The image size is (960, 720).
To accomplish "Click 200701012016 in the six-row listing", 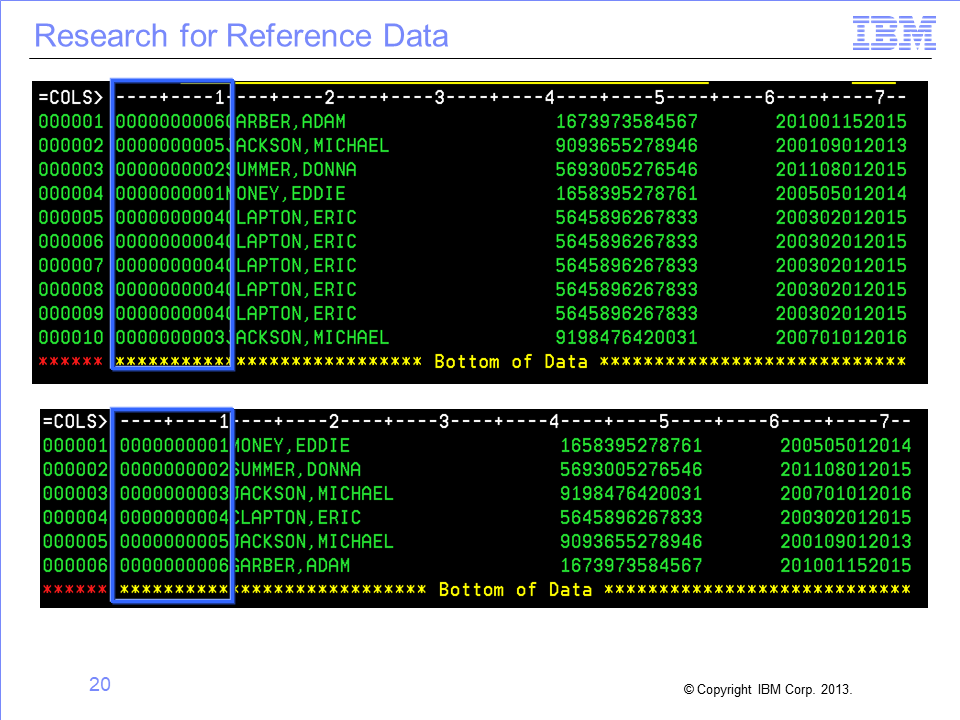I will 846,493.
